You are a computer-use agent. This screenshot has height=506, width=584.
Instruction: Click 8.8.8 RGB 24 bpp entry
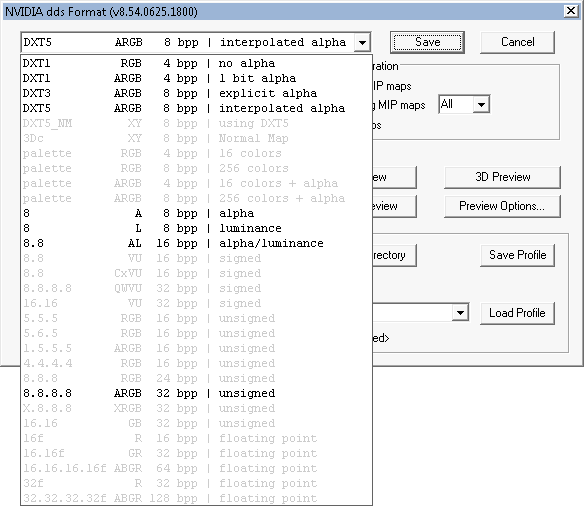pyautogui.click(x=197, y=378)
